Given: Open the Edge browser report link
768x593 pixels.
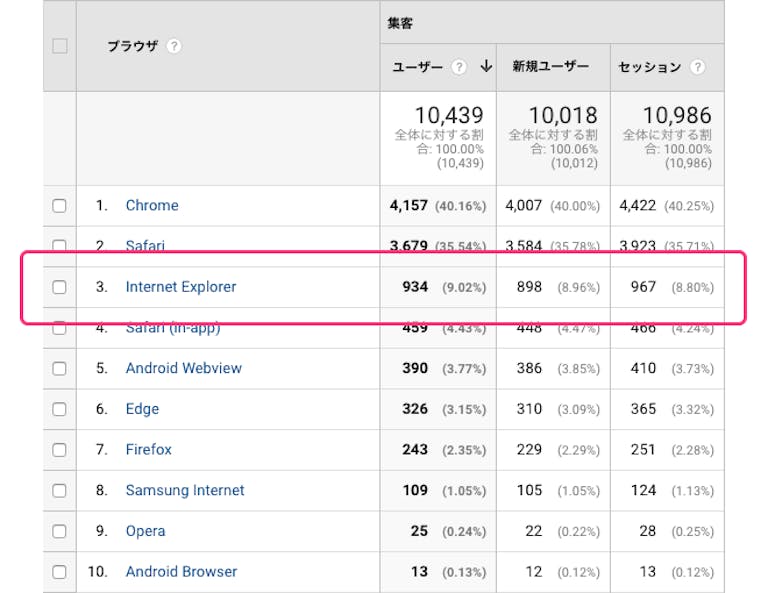Looking at the screenshot, I should (142, 409).
